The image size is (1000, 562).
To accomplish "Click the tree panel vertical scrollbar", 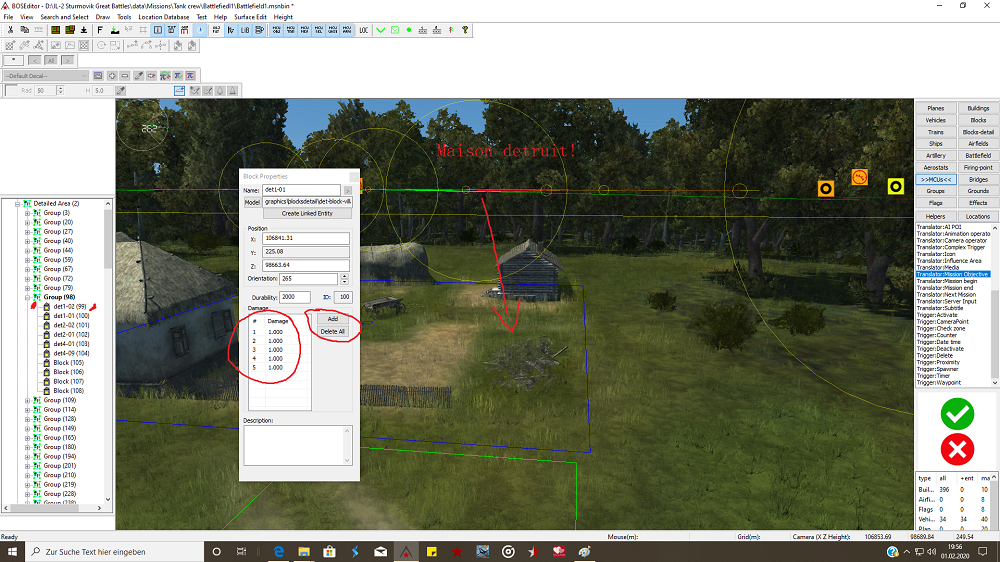I will [x=108, y=351].
